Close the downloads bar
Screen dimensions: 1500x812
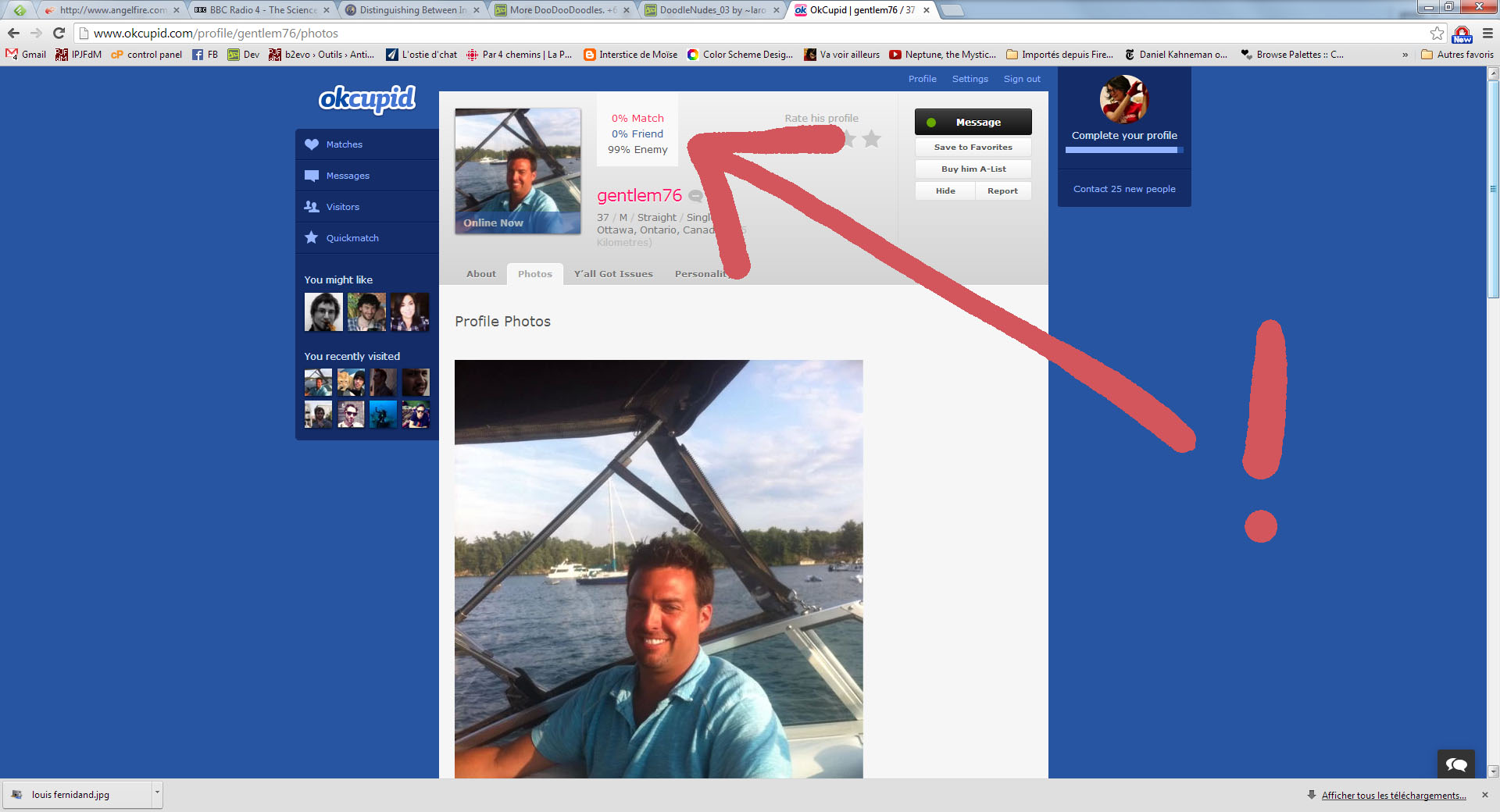1484,795
